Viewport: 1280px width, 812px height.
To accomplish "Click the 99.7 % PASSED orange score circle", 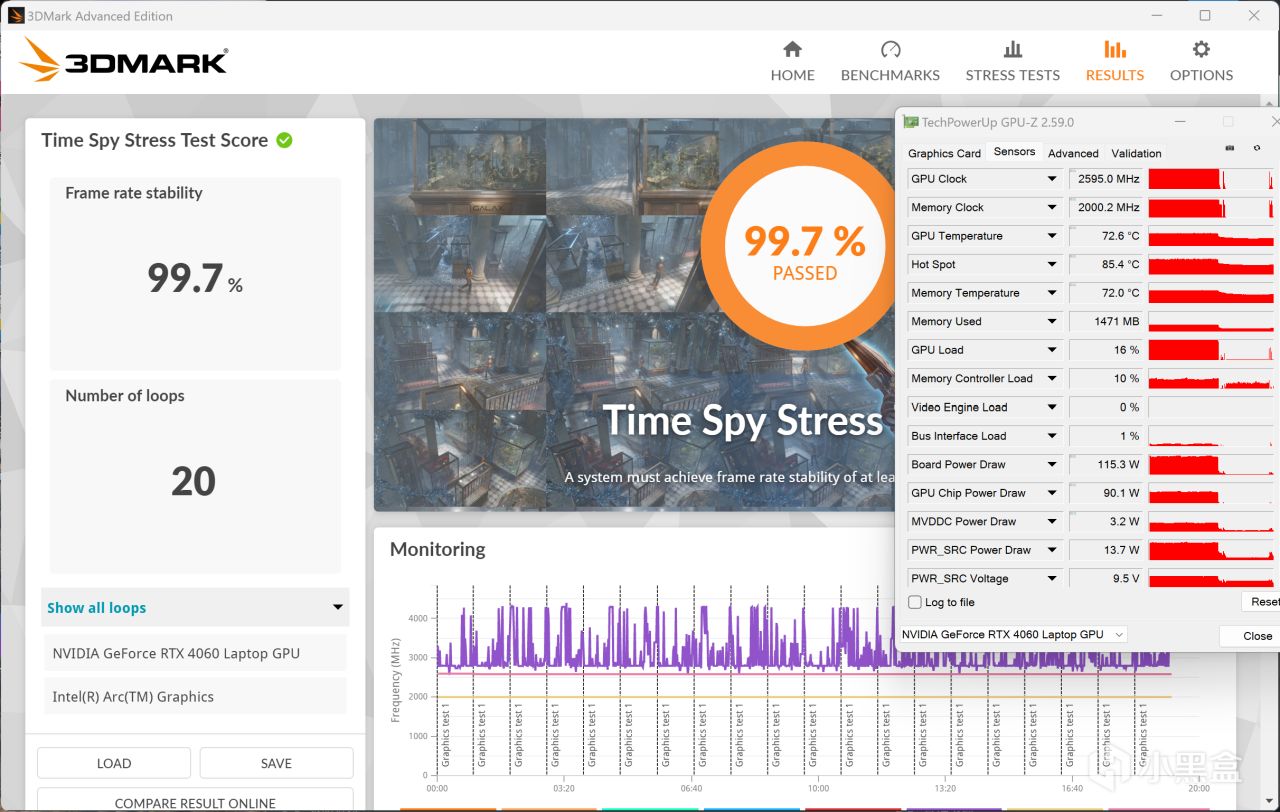I will (x=798, y=245).
